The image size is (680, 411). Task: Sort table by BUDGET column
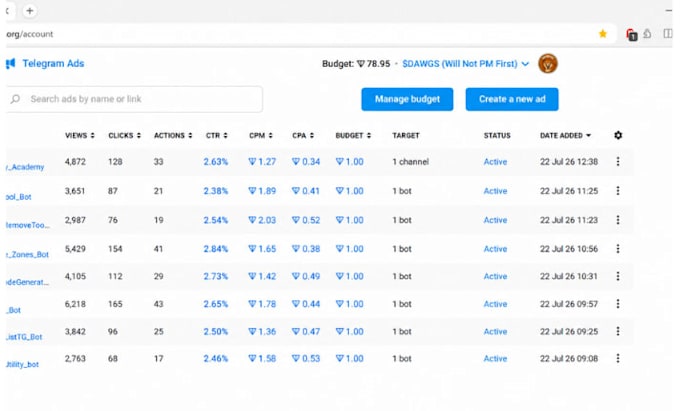(x=353, y=135)
